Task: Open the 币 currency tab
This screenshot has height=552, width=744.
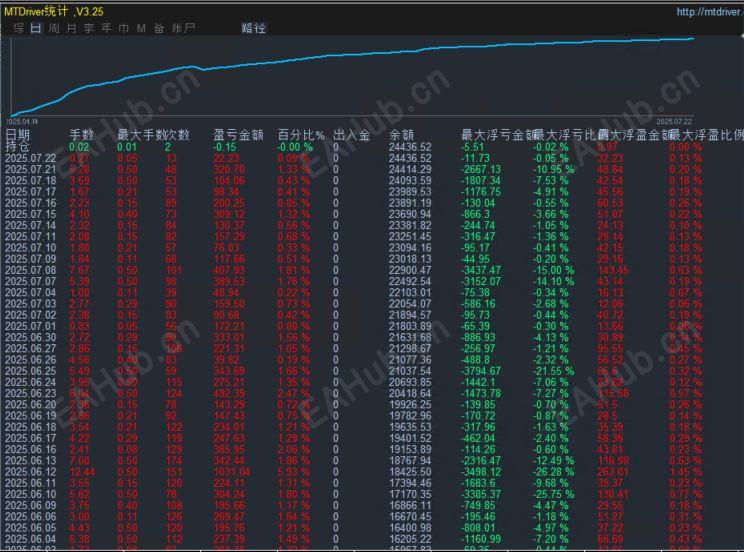Action: (123, 28)
